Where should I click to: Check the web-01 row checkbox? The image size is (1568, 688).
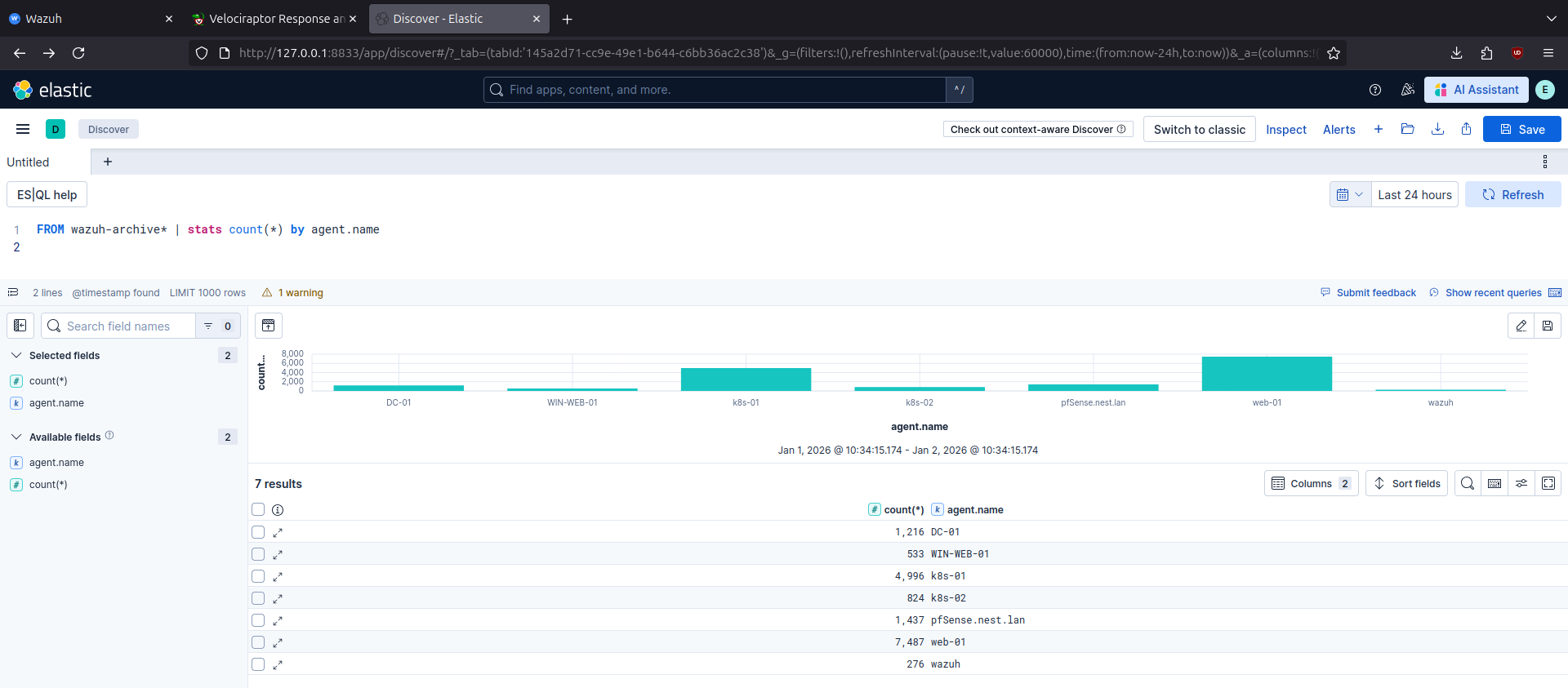coord(258,642)
